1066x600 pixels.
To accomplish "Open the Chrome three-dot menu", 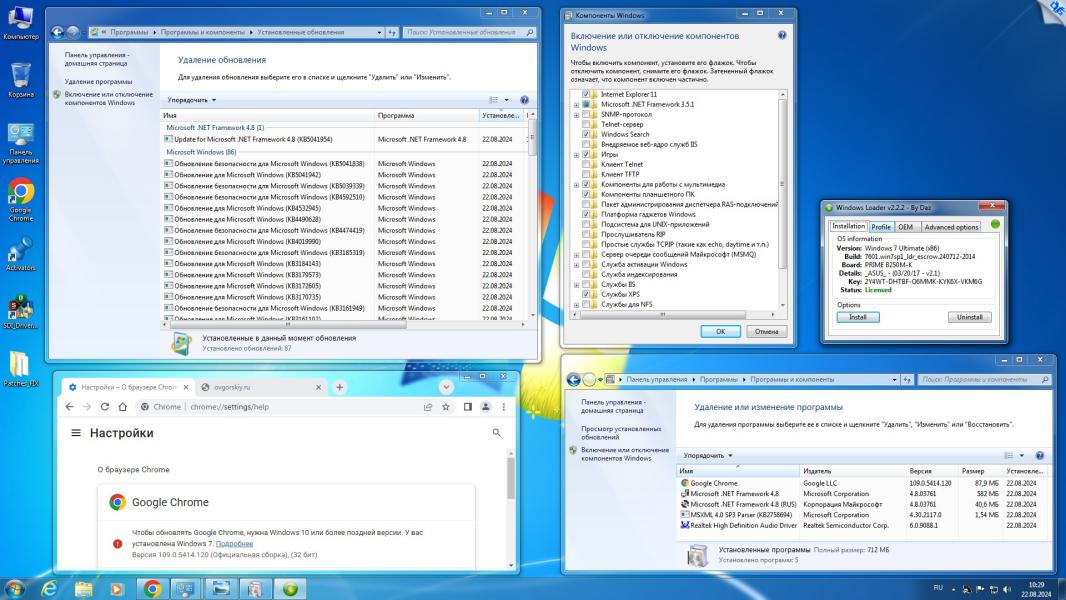I will tap(503, 407).
